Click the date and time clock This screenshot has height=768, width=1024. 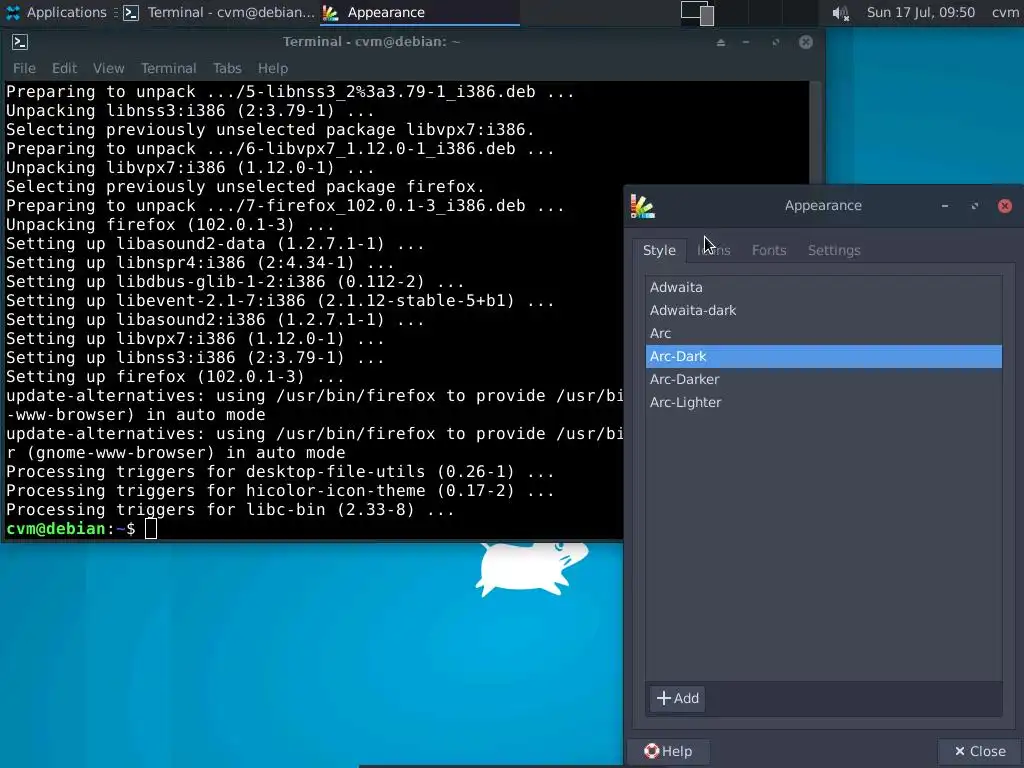[920, 12]
